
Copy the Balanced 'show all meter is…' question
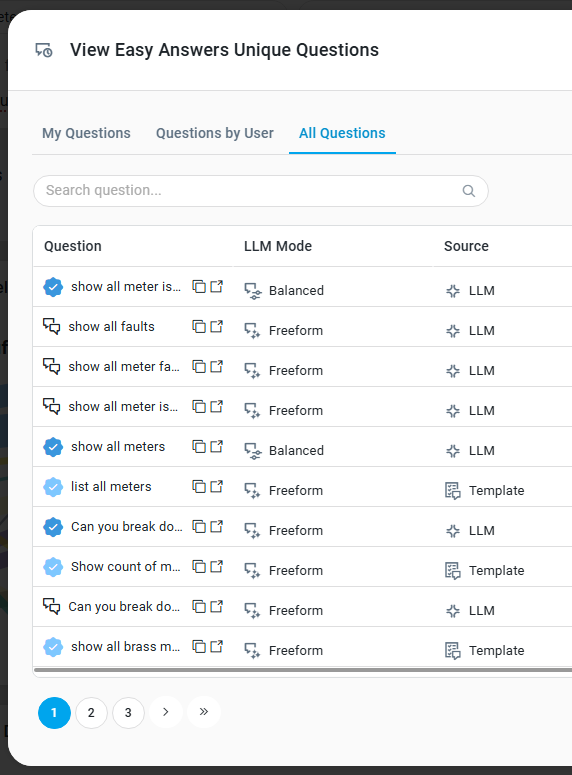[199, 287]
